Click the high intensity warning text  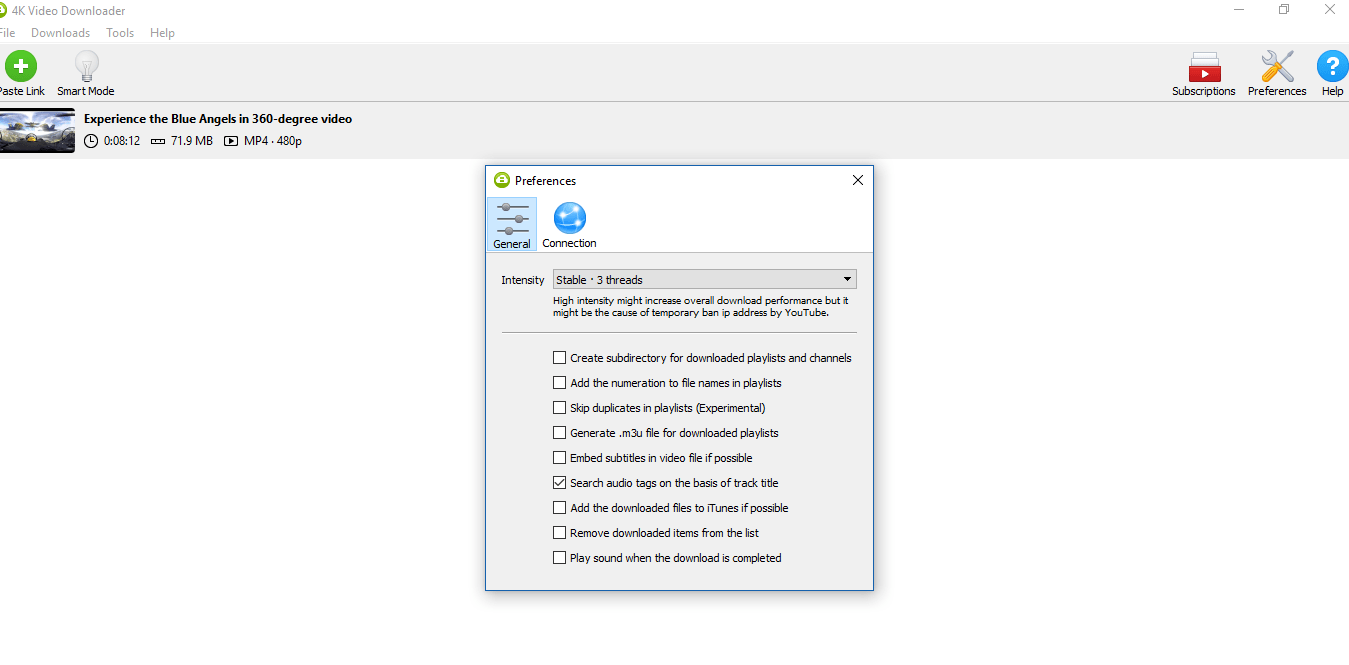[x=701, y=306]
